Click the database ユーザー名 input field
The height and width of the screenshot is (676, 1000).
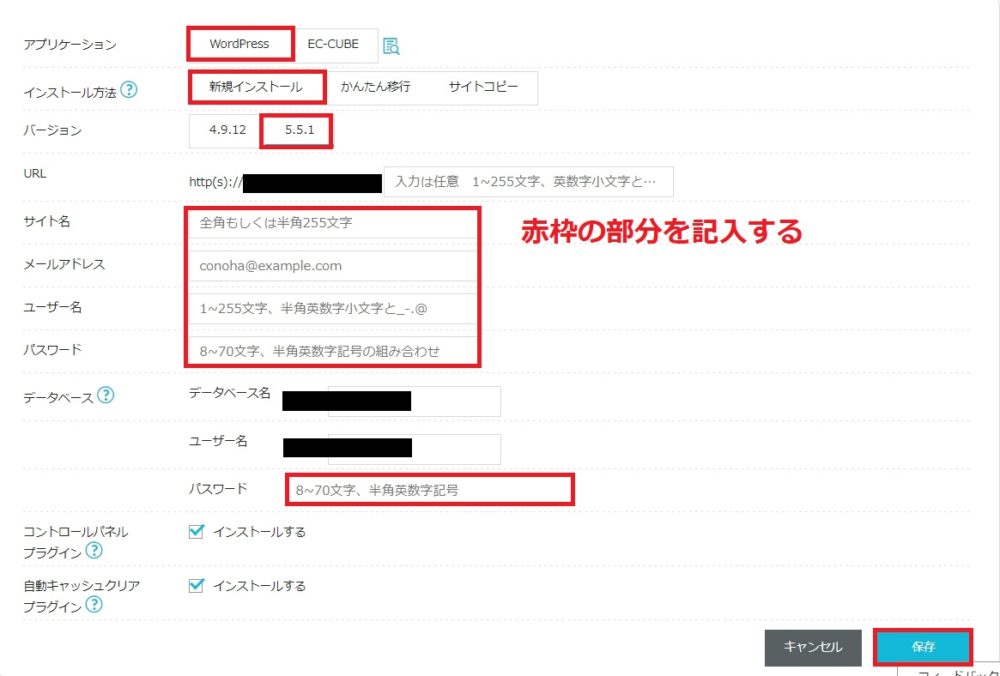[414, 450]
